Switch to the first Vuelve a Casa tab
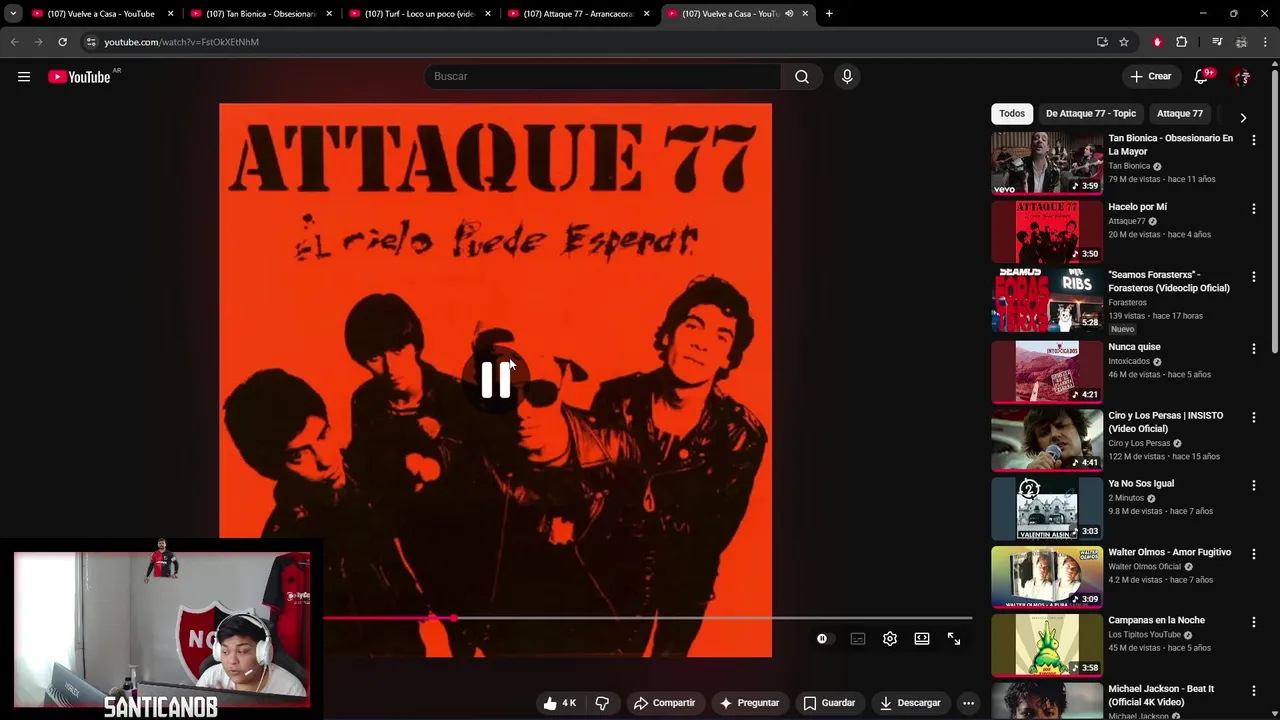The image size is (1280, 720). click(102, 14)
